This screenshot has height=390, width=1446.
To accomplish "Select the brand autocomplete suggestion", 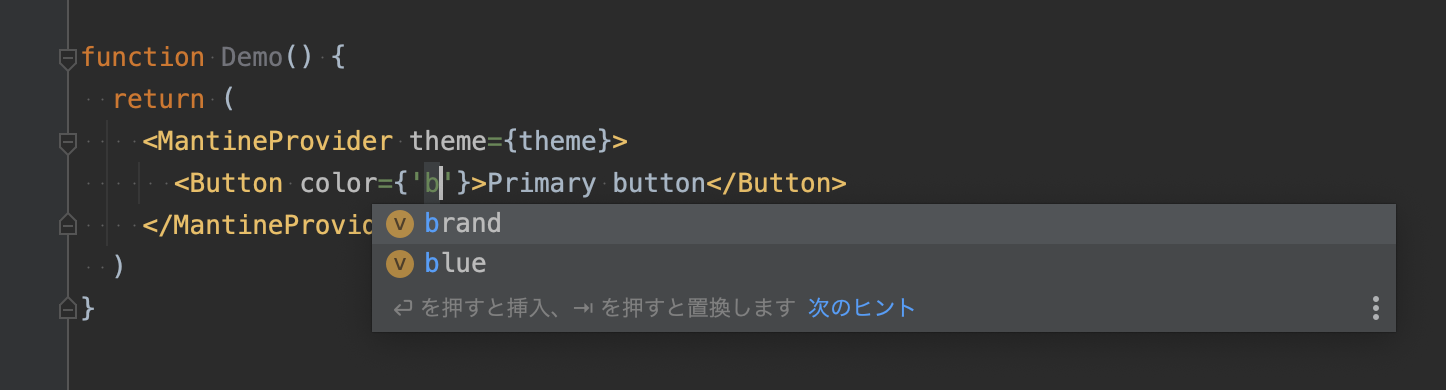I will click(884, 224).
